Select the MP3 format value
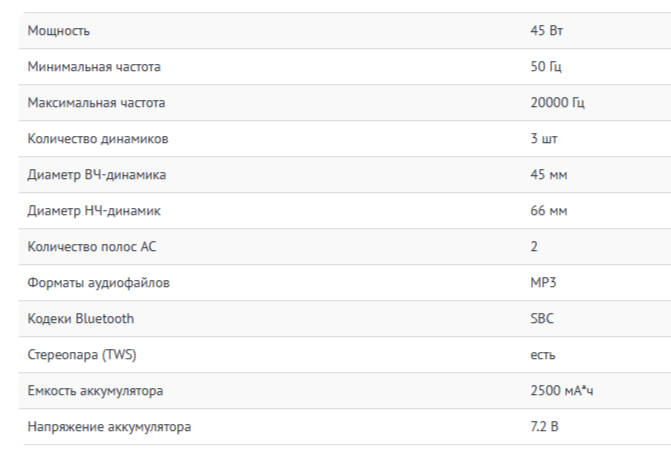671x453 pixels. click(543, 282)
